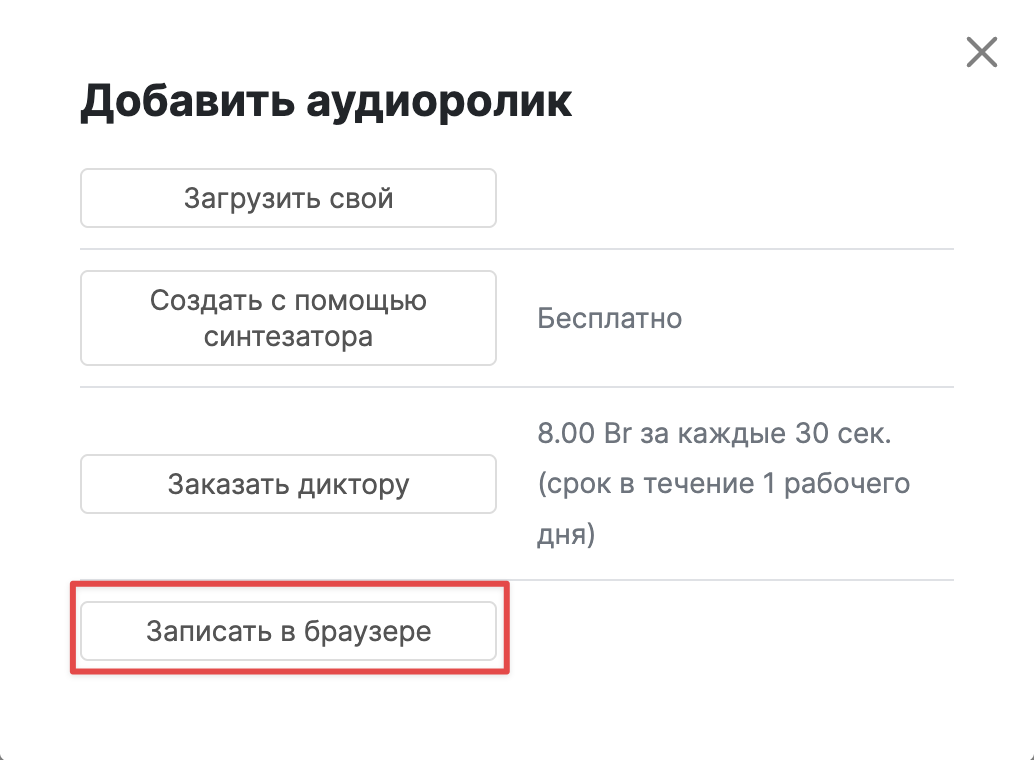Click the word аудиоролик in the title
Image resolution: width=1034 pixels, height=760 pixels.
point(439,102)
